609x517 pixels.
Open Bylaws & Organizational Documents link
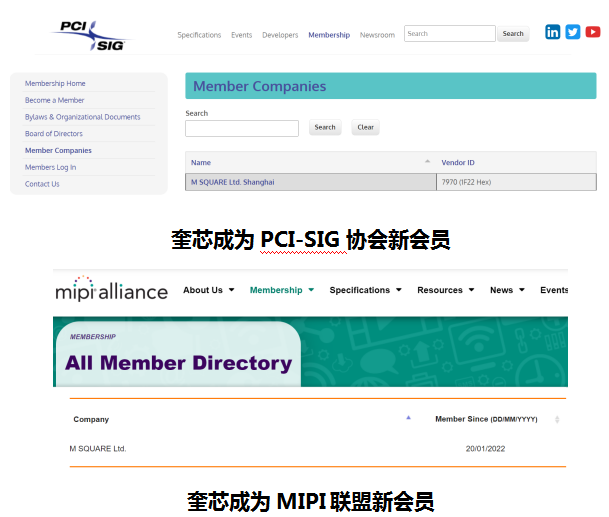tap(82, 117)
